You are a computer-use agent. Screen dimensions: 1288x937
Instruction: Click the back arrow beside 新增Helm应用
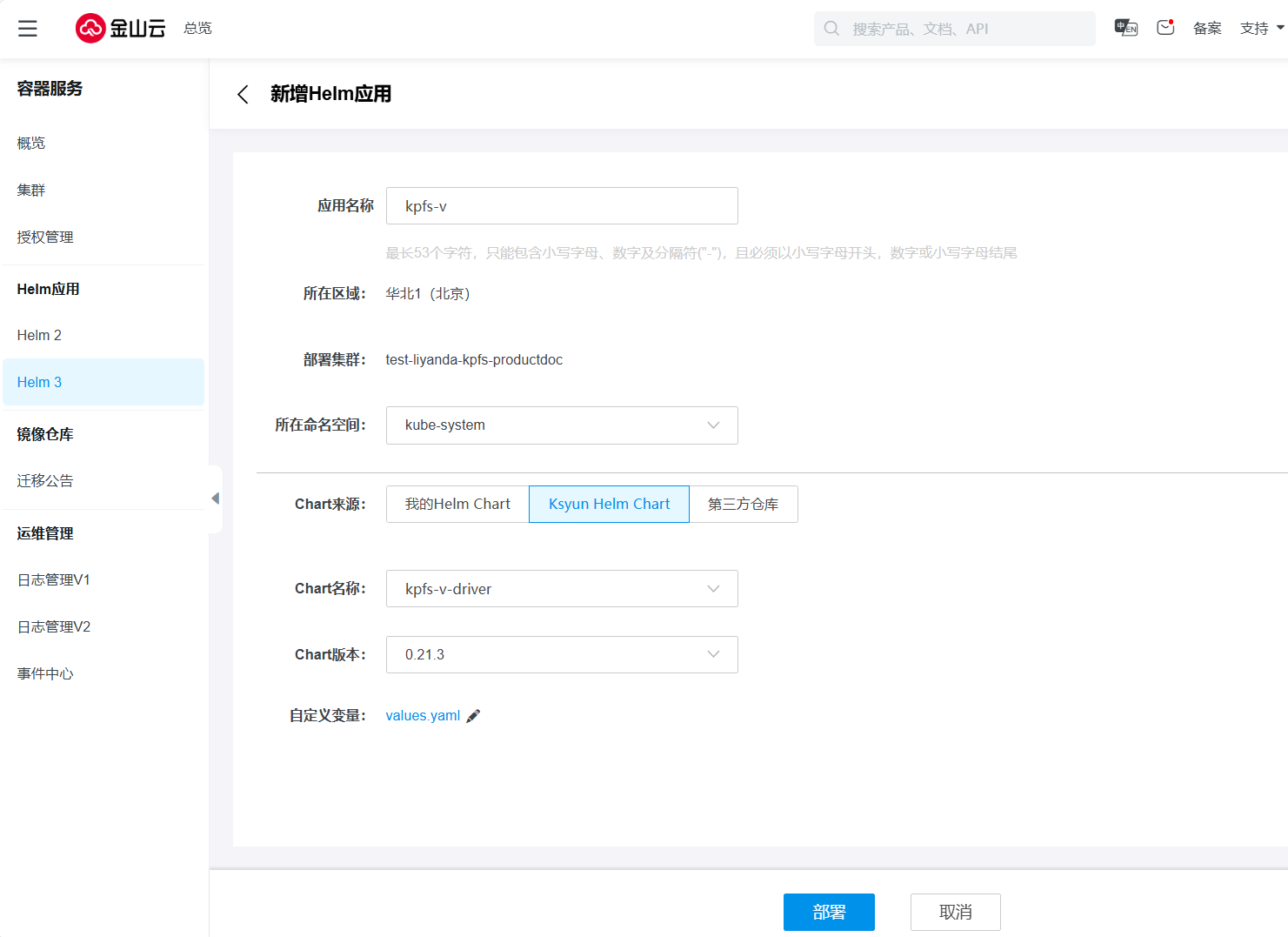pyautogui.click(x=243, y=94)
